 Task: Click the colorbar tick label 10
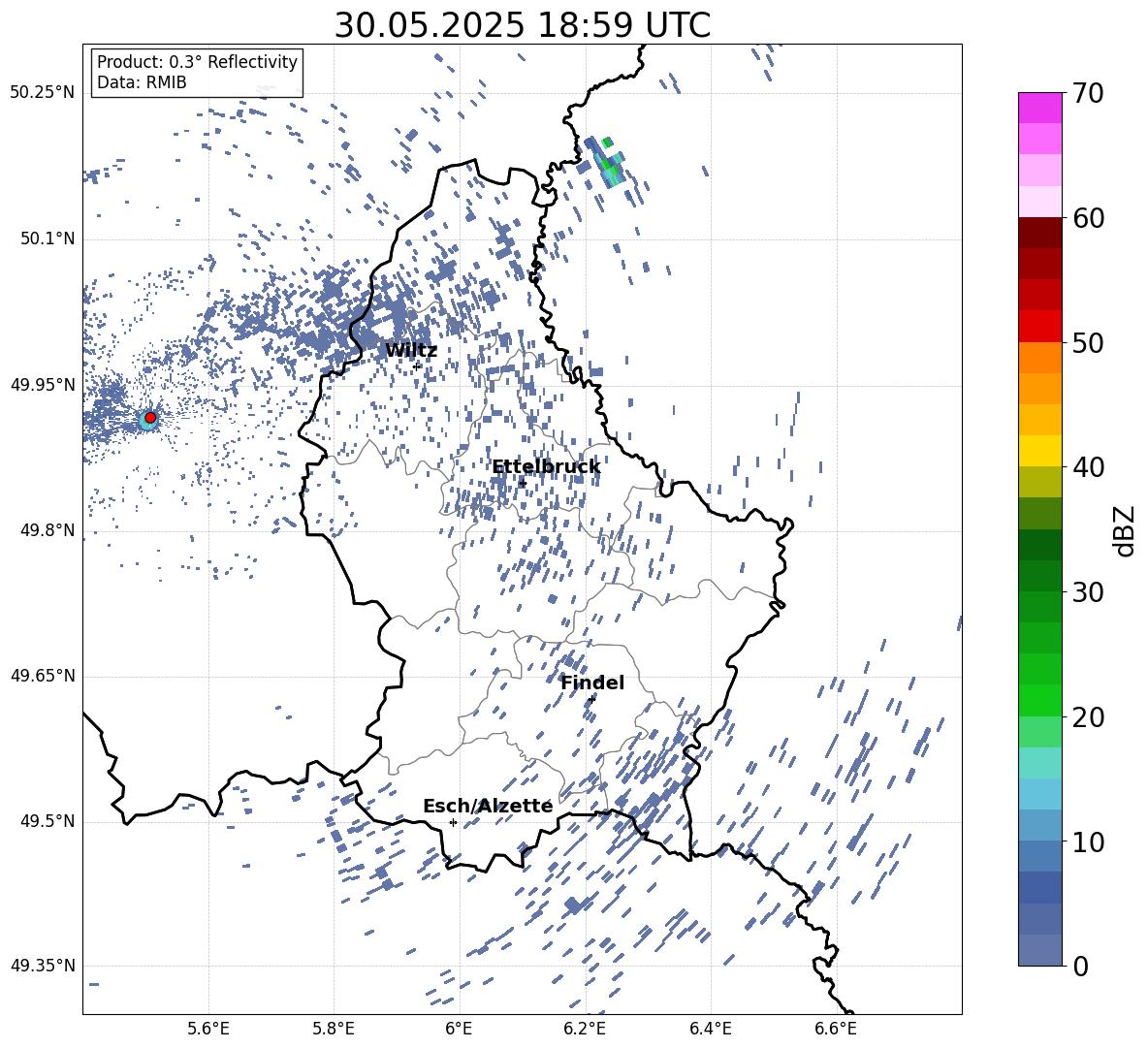click(1089, 842)
